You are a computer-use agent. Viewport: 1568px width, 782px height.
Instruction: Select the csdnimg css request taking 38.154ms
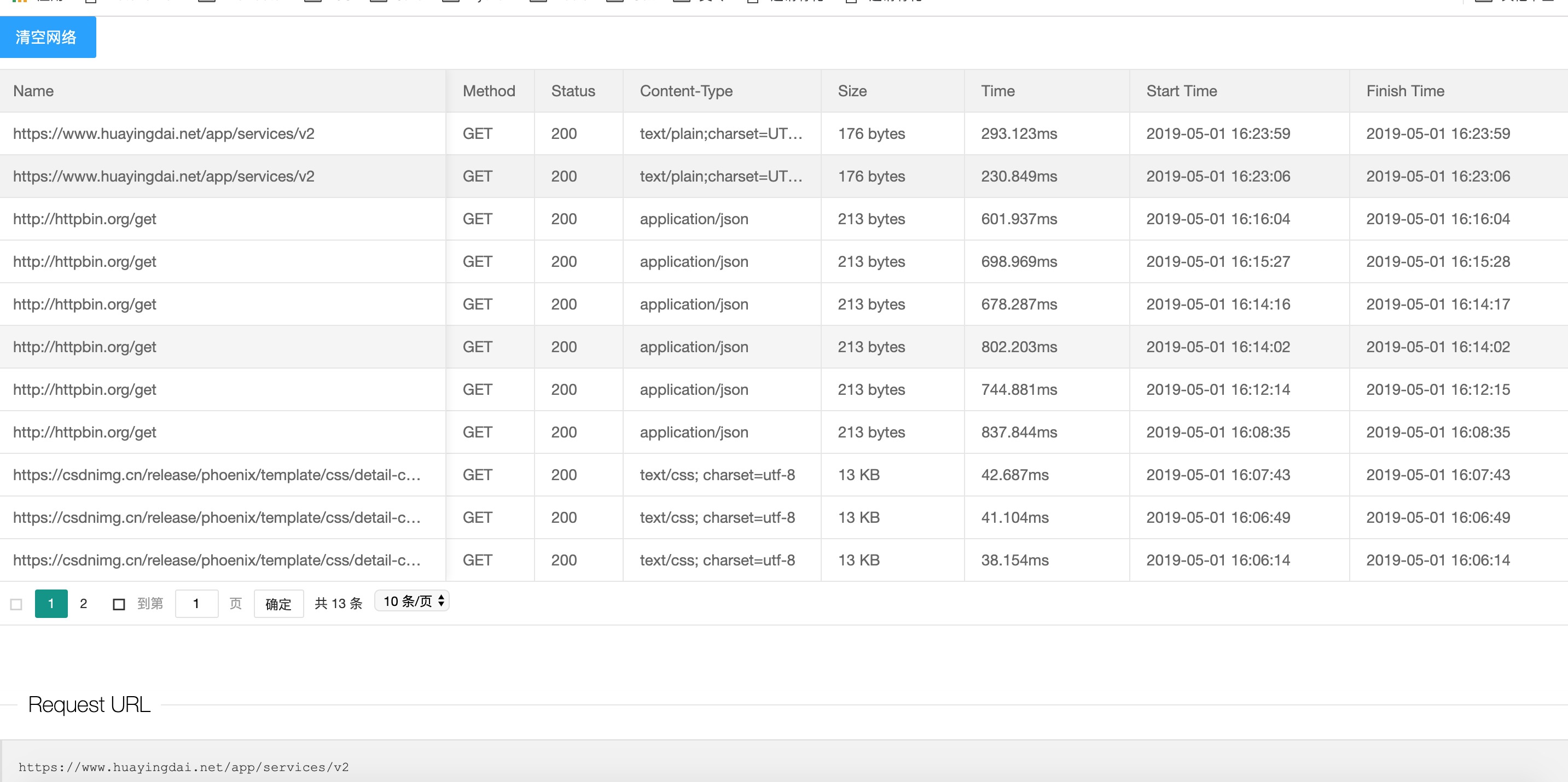pyautogui.click(x=784, y=559)
